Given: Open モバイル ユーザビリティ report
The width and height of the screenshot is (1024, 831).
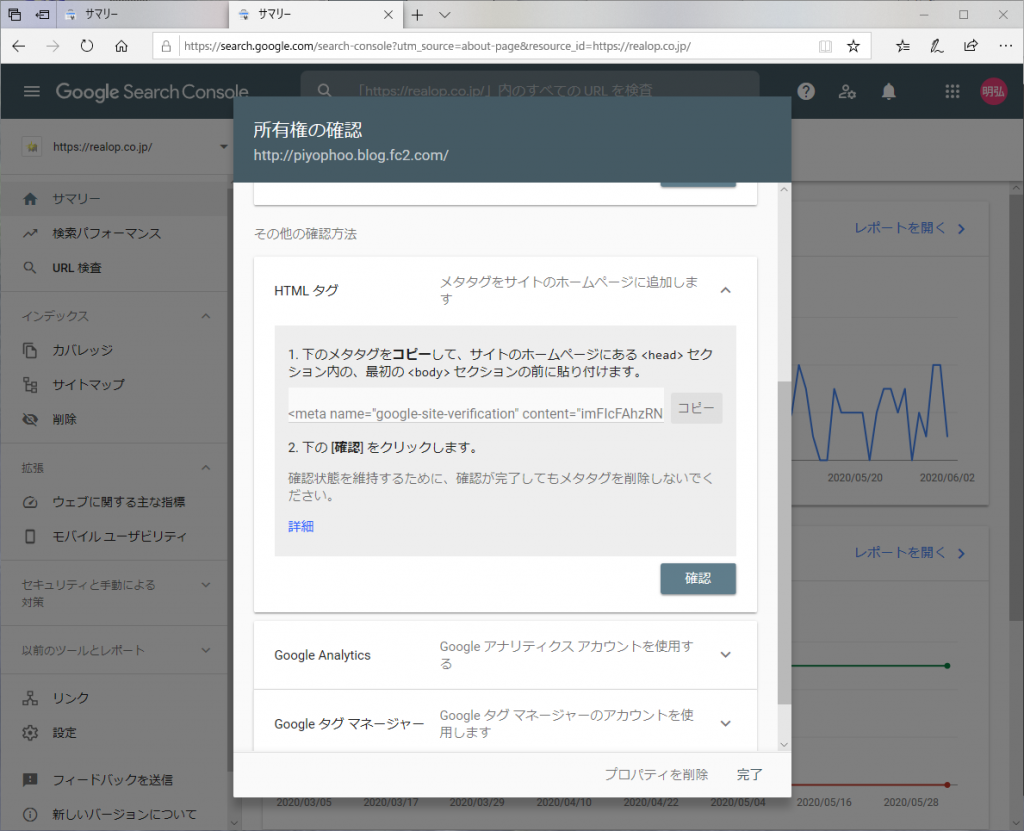Looking at the screenshot, I should click(x=115, y=536).
